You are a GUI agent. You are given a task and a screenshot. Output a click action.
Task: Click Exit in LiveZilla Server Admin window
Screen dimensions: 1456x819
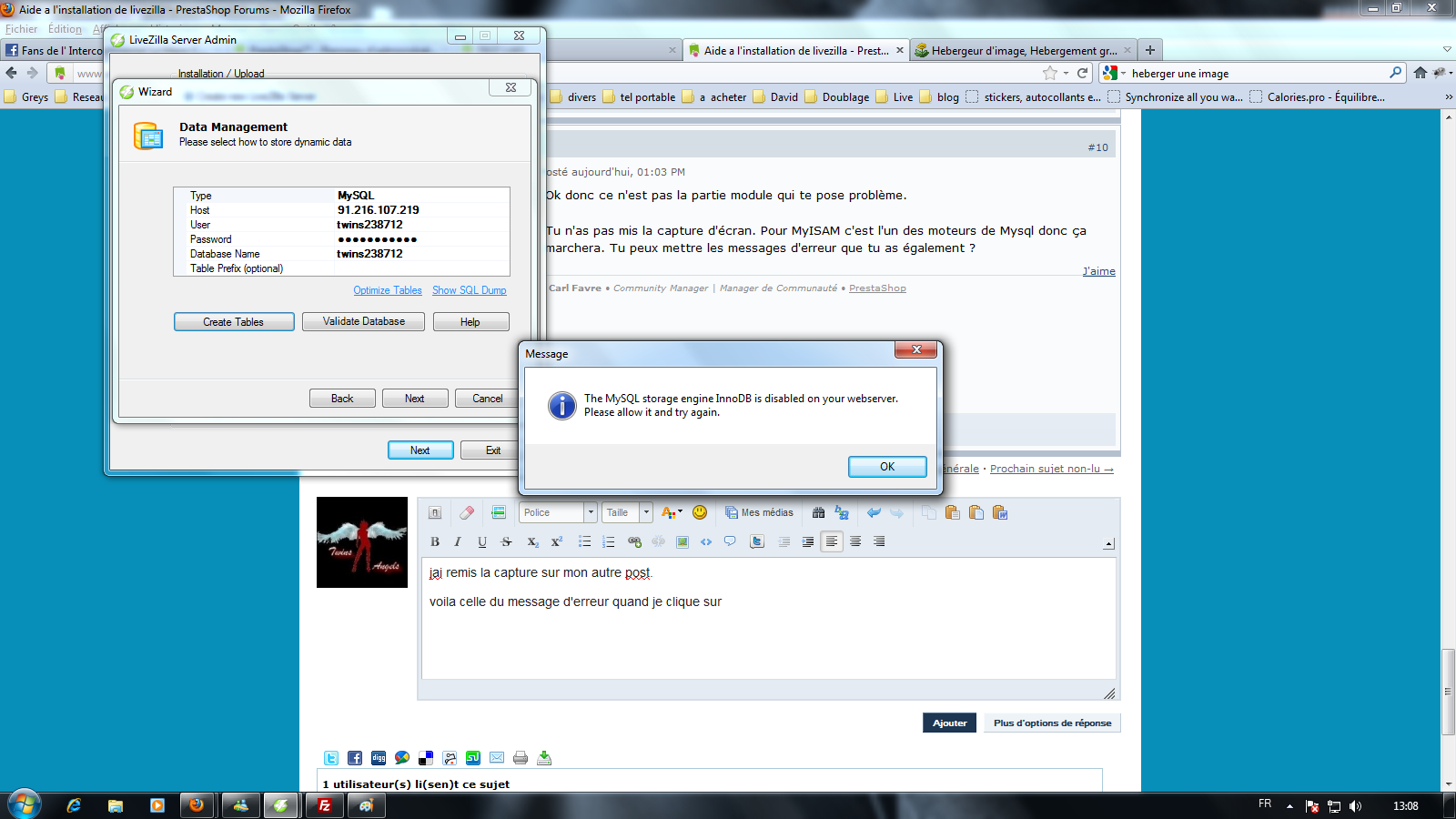coord(492,450)
